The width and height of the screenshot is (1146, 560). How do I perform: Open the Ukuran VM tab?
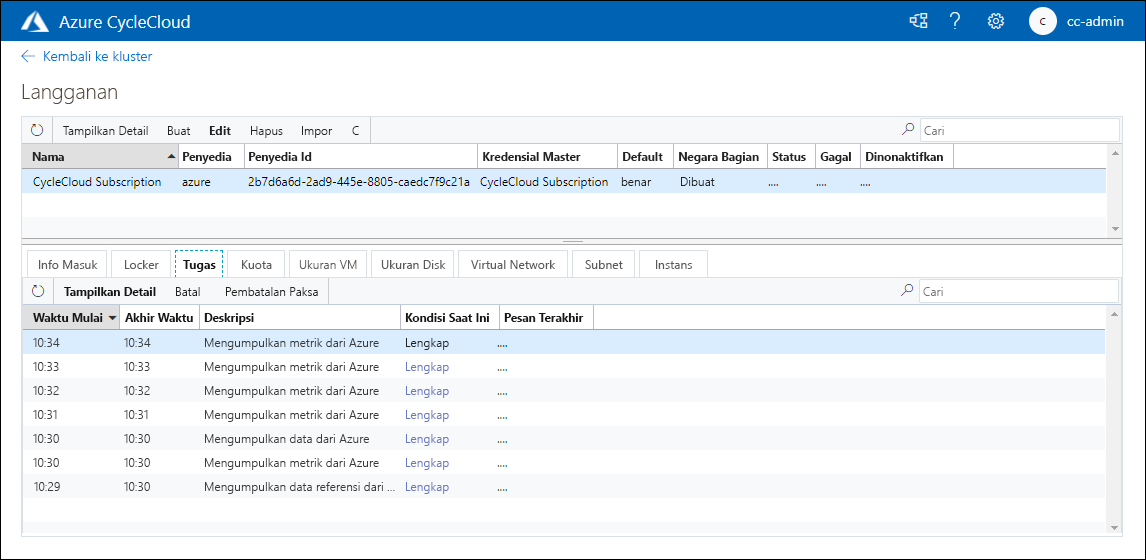327,265
